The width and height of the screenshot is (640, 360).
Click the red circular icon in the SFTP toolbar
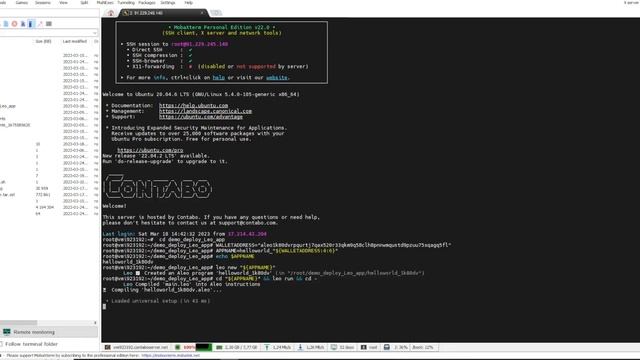pyautogui.click(x=14, y=24)
